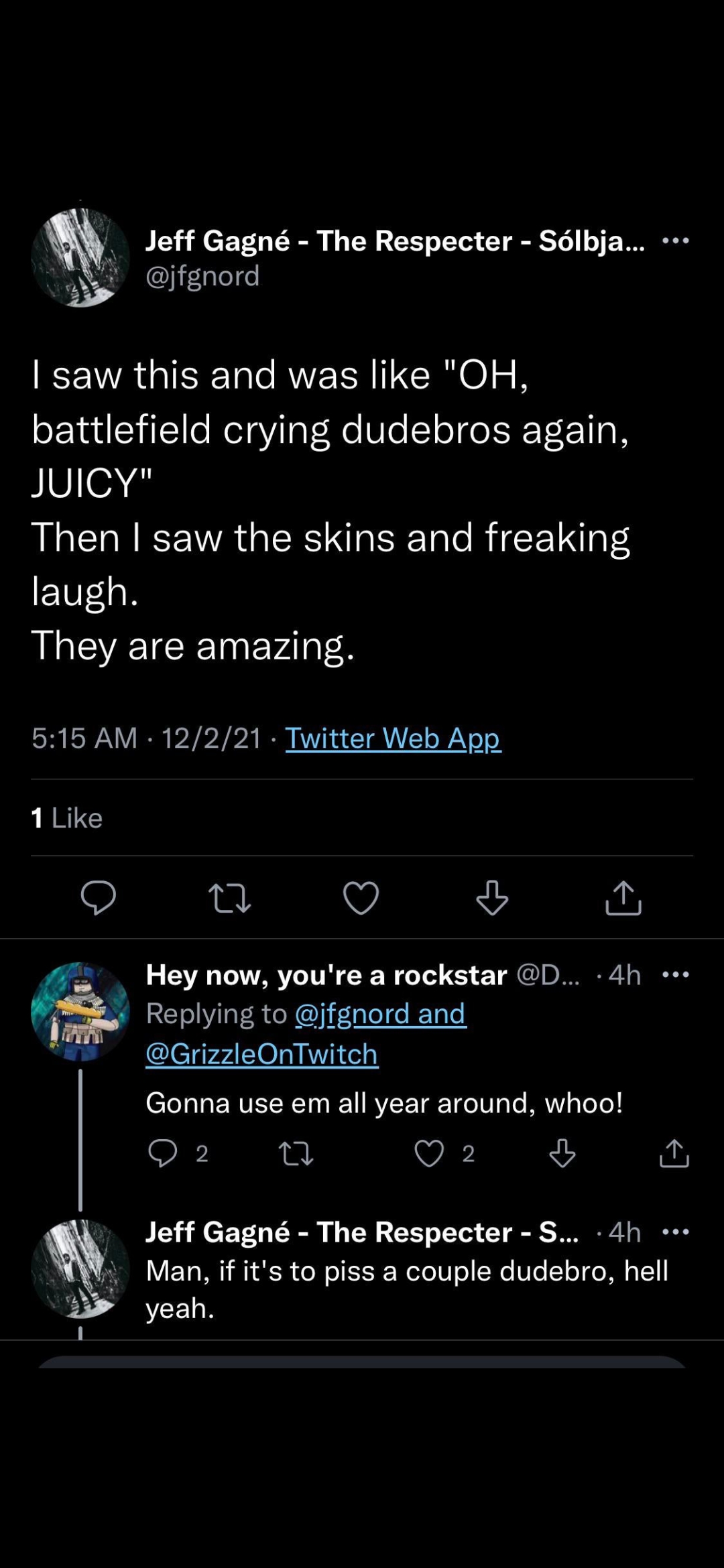Open the @jfgnord handle under the author name
The height and width of the screenshot is (1568, 724).
point(202,276)
